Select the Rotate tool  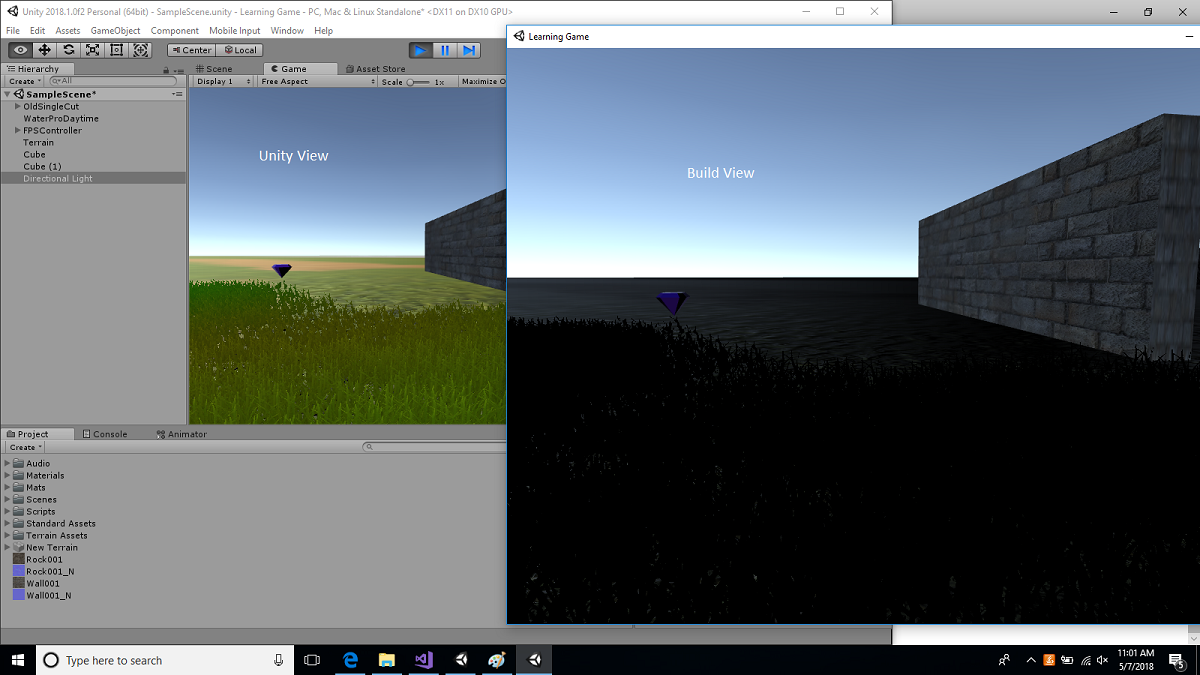pos(68,49)
